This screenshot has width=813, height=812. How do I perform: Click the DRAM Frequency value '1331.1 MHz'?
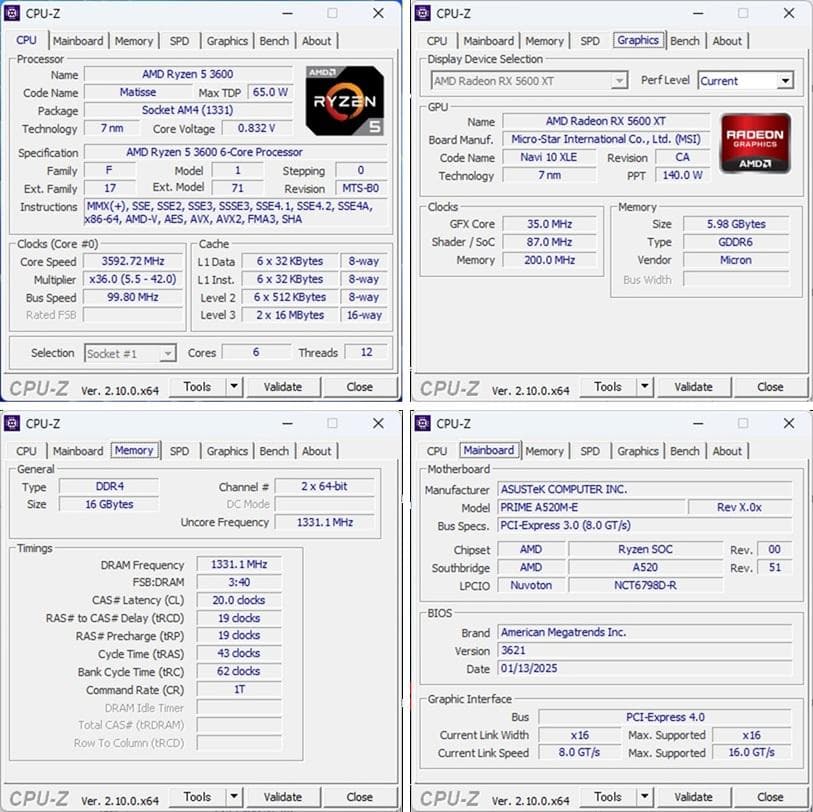click(x=239, y=564)
